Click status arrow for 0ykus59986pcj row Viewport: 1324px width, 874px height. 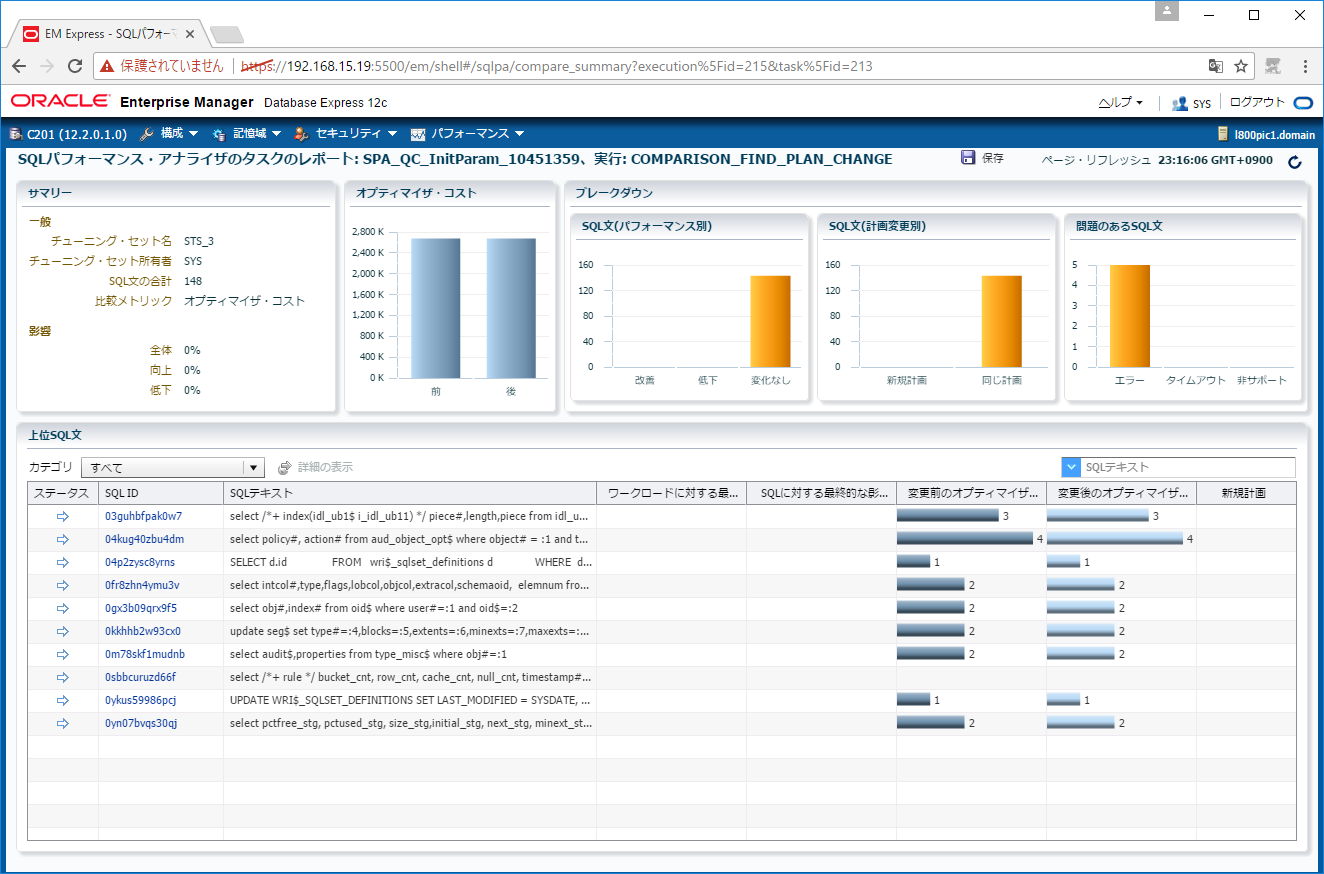63,700
